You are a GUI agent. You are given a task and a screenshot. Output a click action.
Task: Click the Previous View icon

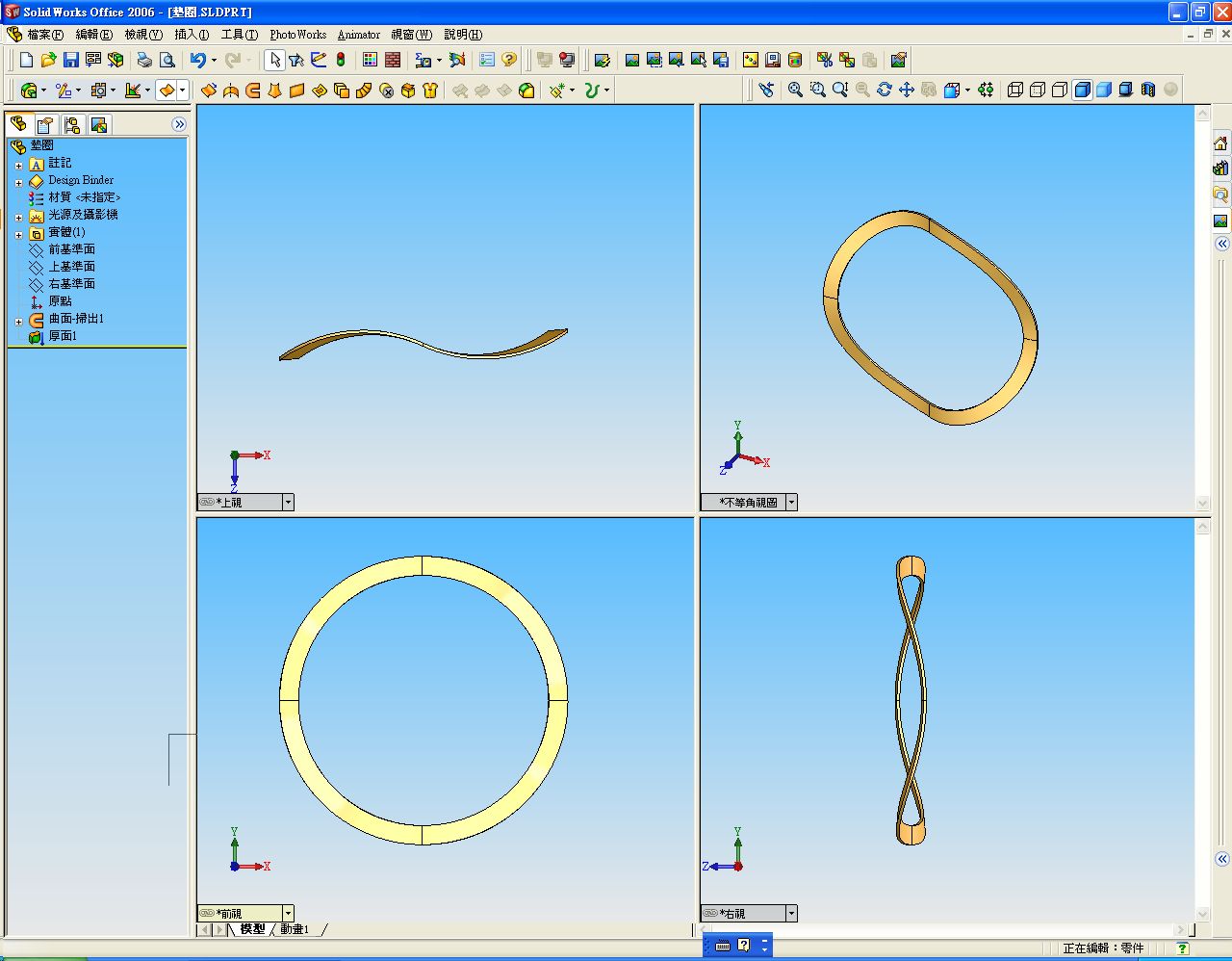(x=766, y=90)
